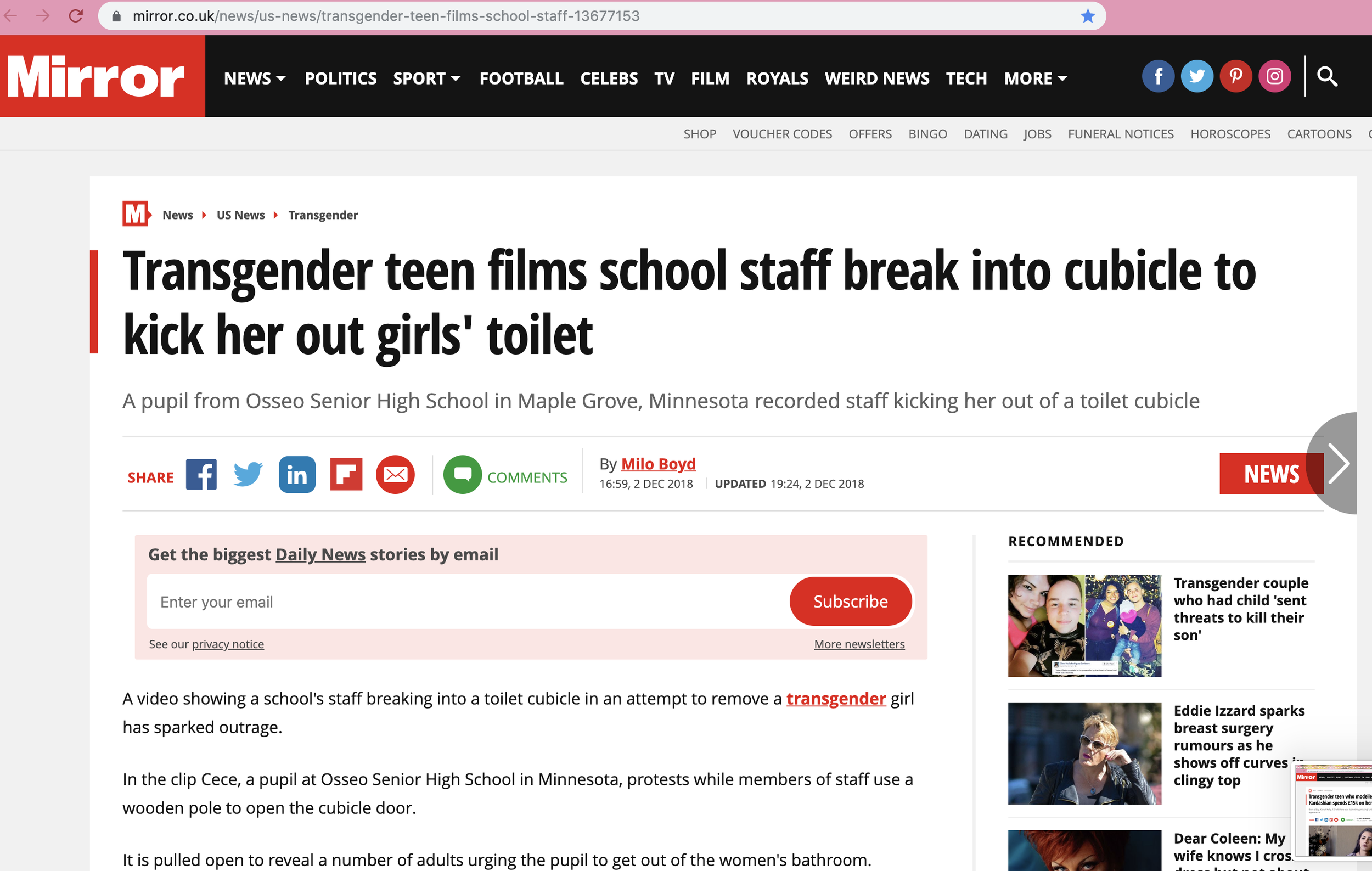Expand the SPORT dropdown menu
The image size is (1372, 871).
(x=427, y=78)
